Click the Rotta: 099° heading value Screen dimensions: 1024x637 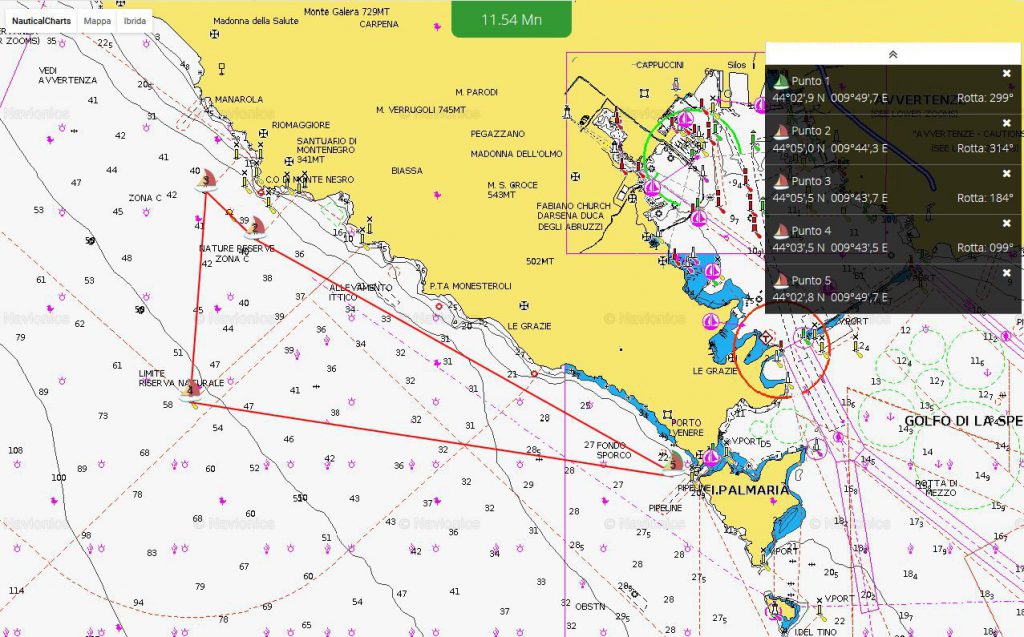coord(985,248)
